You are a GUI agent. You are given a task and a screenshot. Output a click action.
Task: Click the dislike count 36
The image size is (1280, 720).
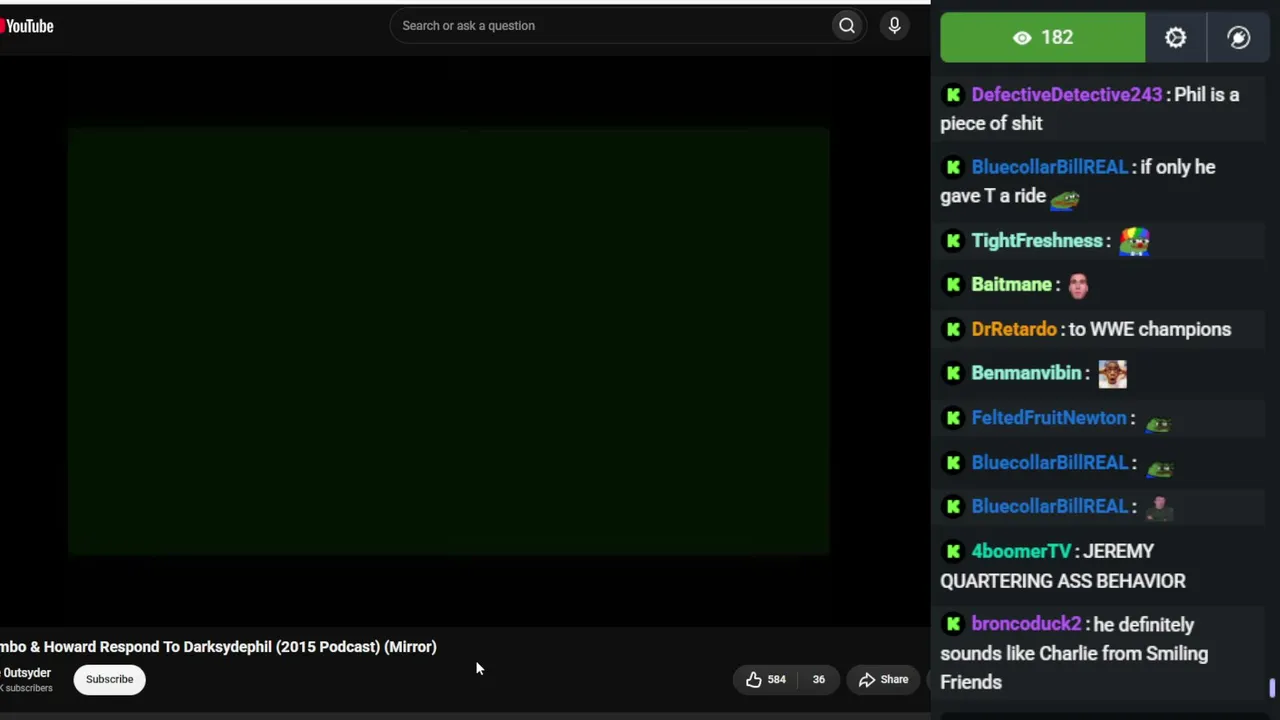click(818, 680)
